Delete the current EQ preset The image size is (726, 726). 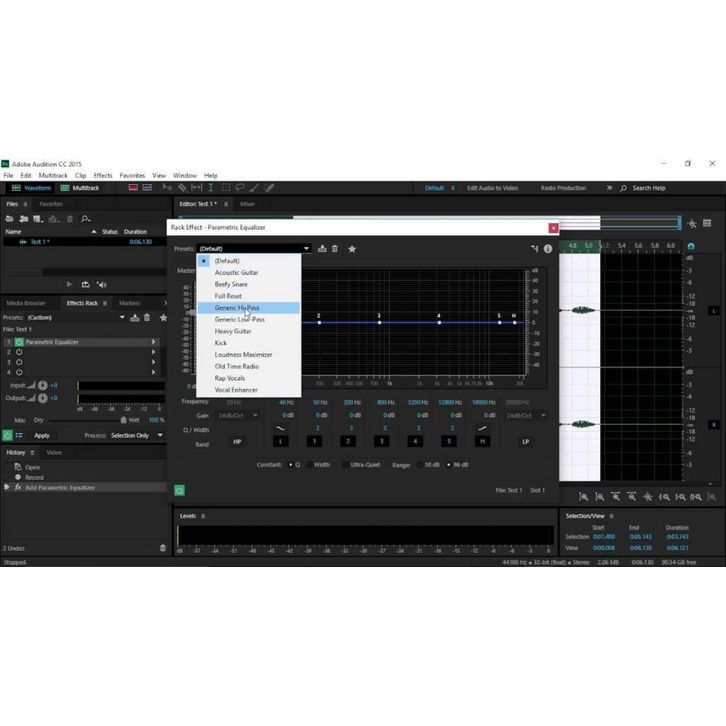(x=335, y=249)
